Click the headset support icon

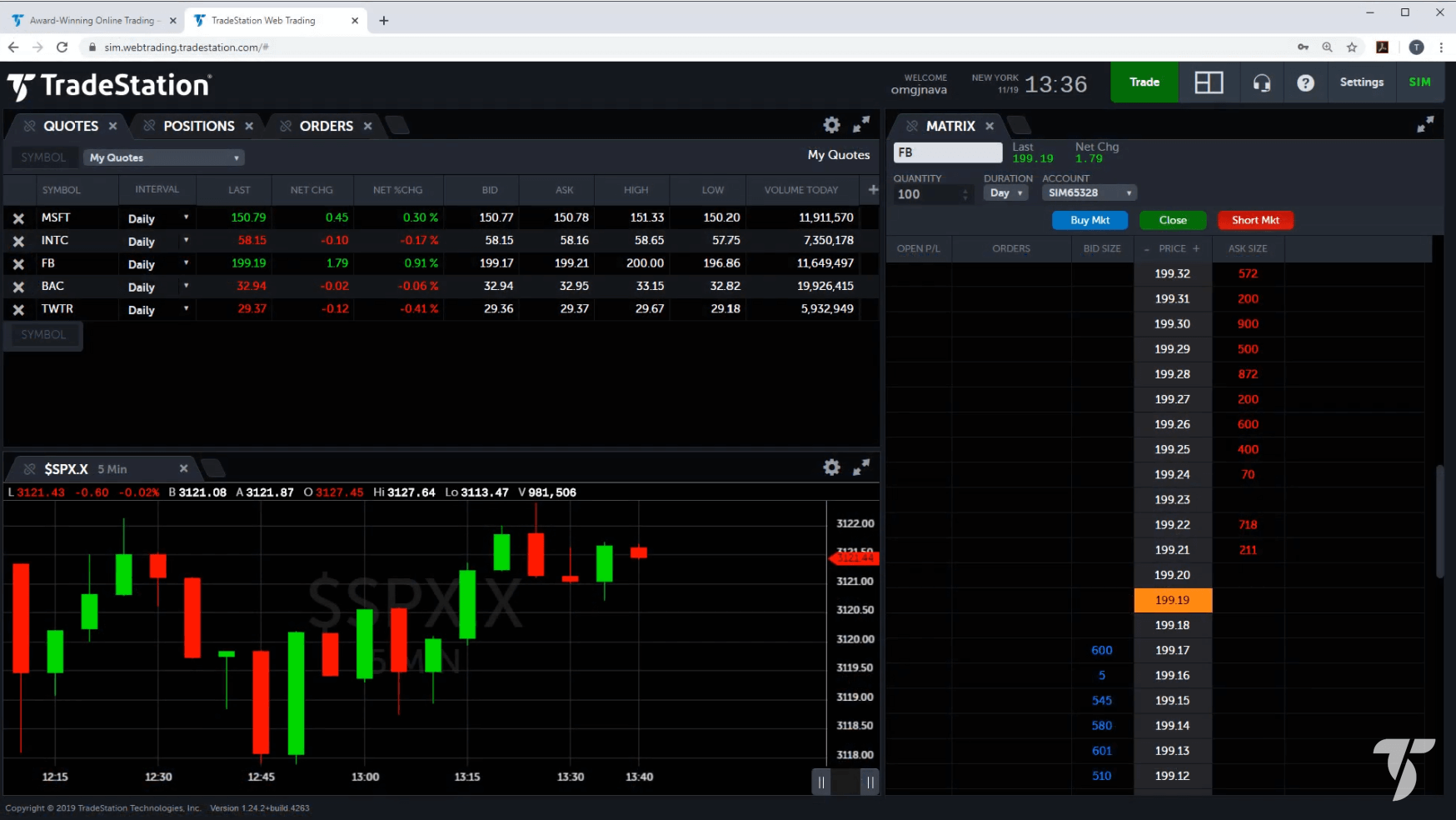click(1262, 82)
